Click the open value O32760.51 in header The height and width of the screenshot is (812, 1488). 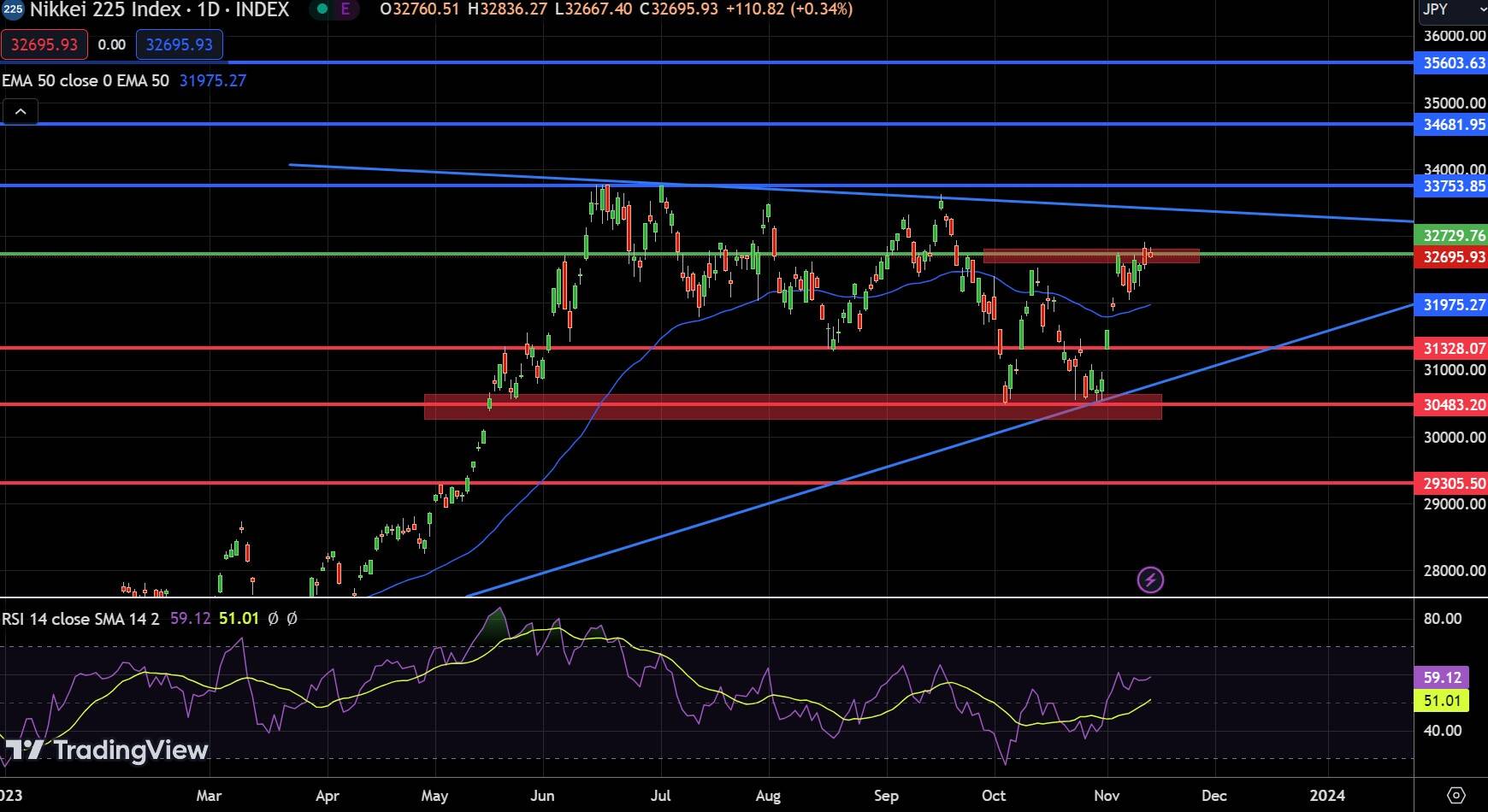coord(421,9)
